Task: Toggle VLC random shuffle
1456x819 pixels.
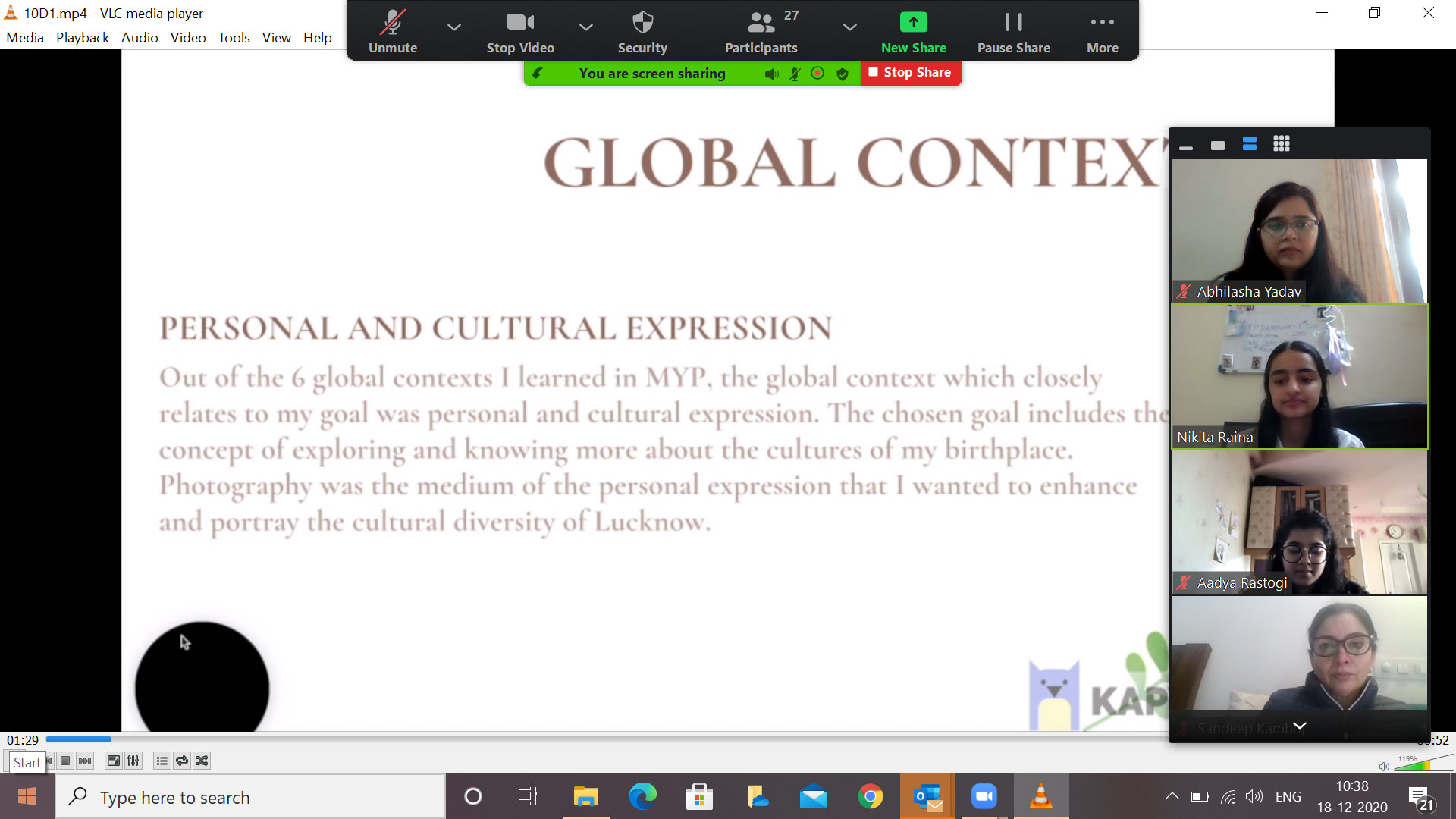Action: coord(202,761)
